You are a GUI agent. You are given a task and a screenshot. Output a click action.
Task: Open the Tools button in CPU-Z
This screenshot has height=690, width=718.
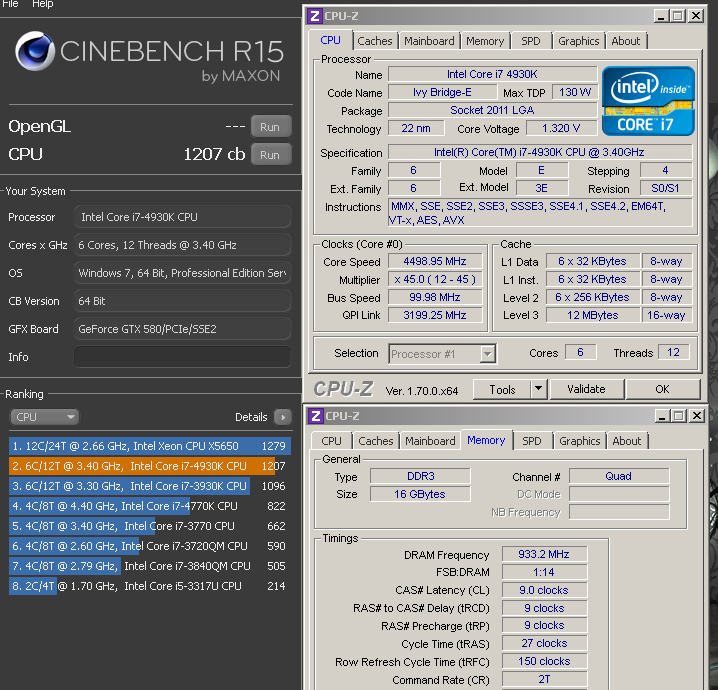502,390
